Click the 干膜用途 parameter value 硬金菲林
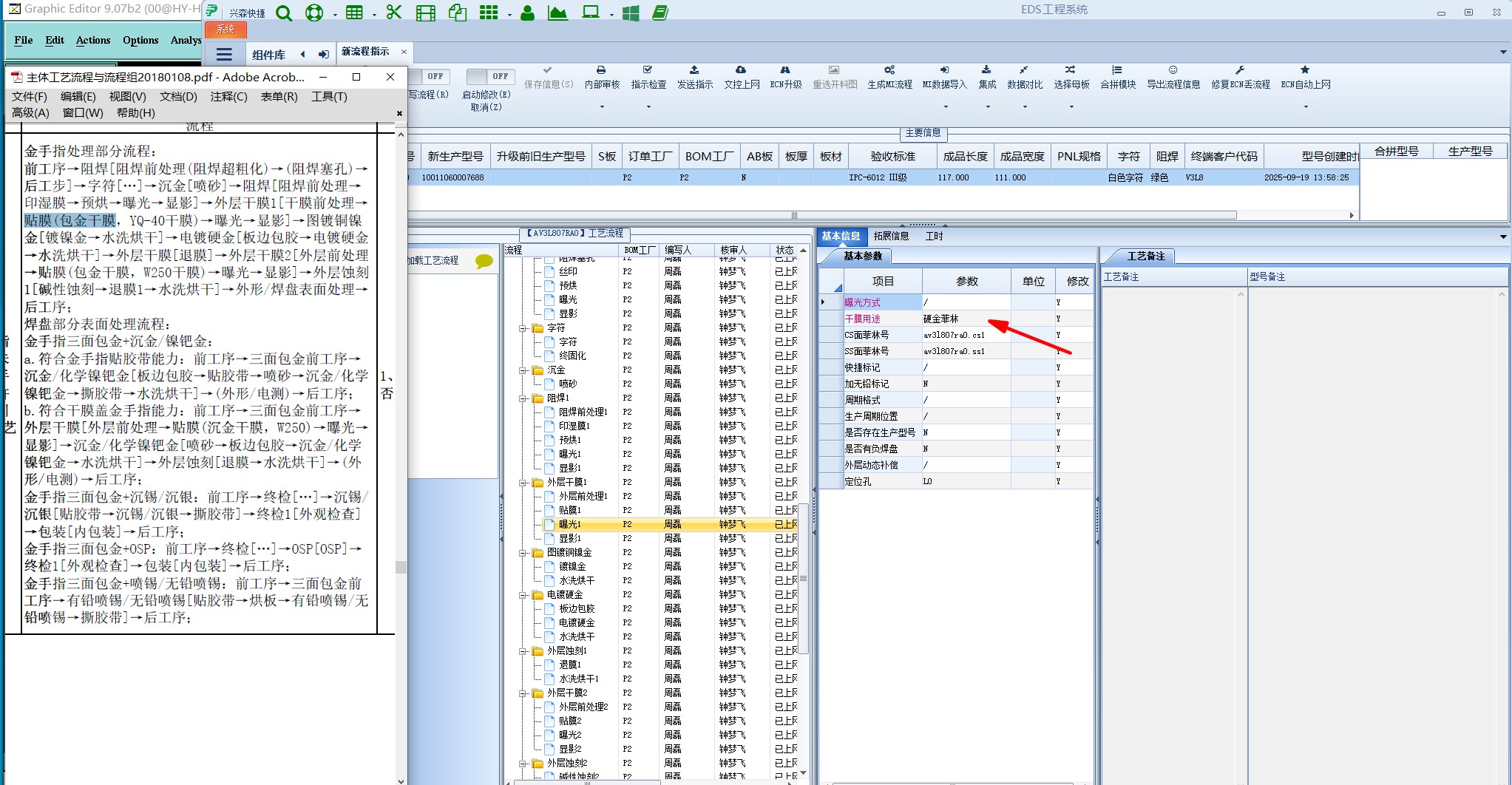 [966, 319]
